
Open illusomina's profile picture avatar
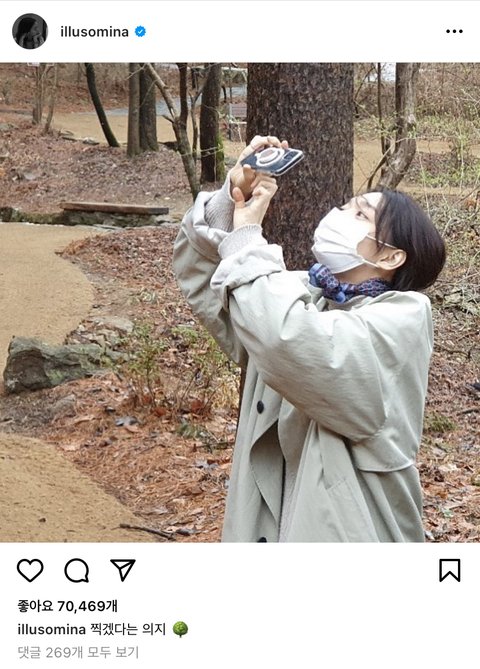(30, 31)
